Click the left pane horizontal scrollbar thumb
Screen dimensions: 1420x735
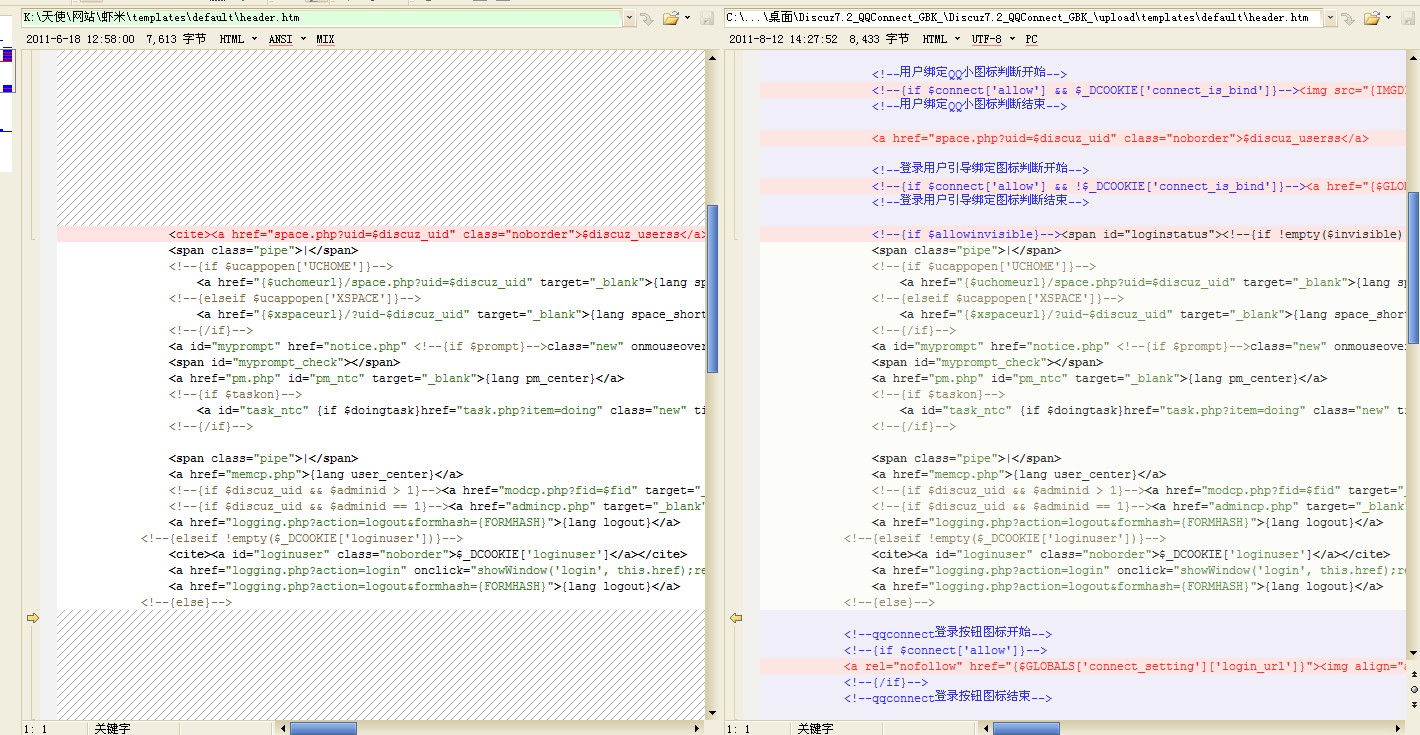(322, 728)
